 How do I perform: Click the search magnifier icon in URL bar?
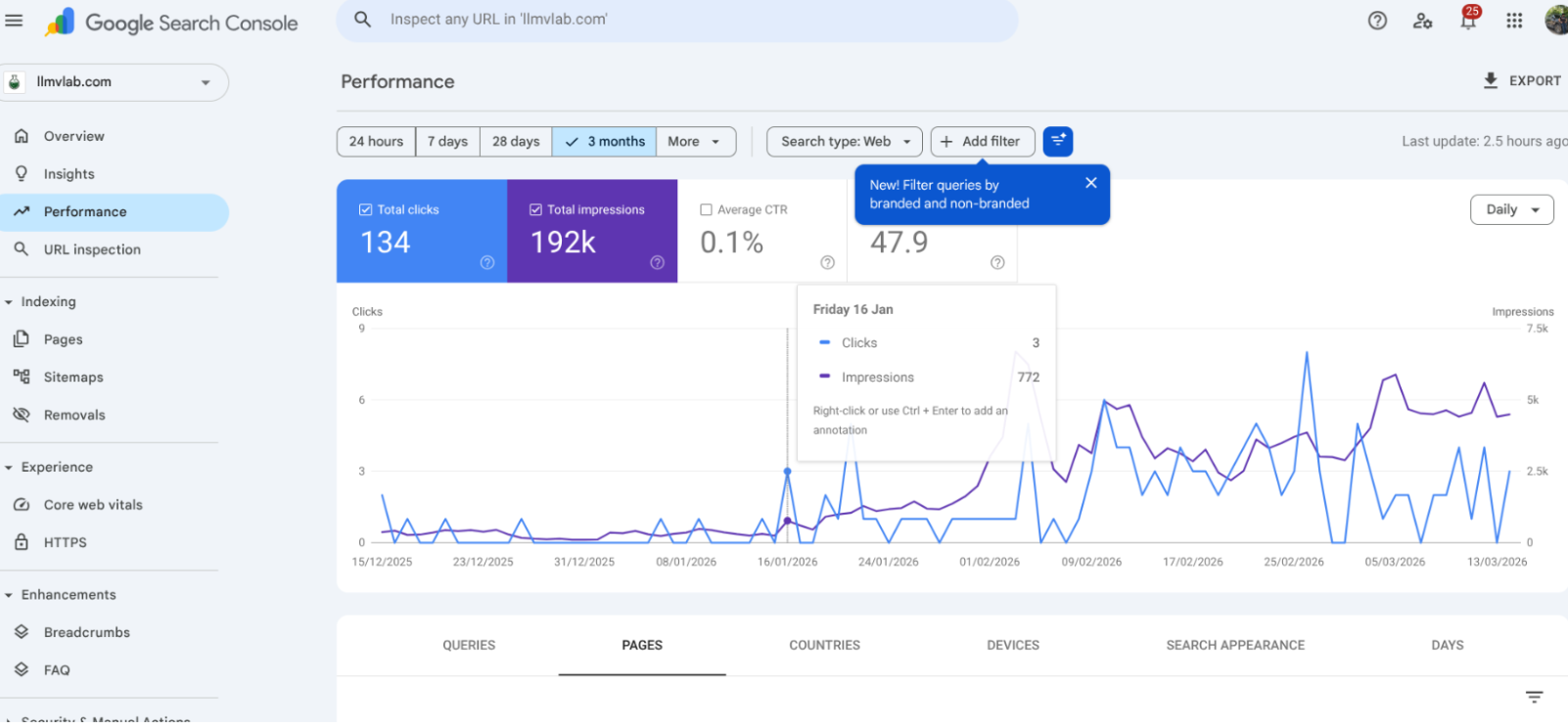[362, 20]
